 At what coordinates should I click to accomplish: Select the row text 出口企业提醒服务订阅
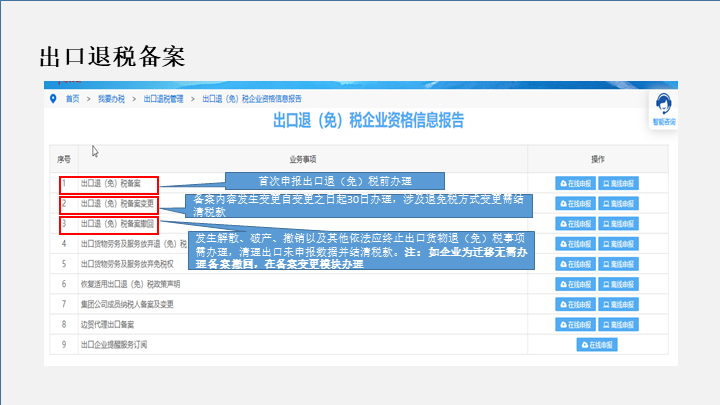114,345
